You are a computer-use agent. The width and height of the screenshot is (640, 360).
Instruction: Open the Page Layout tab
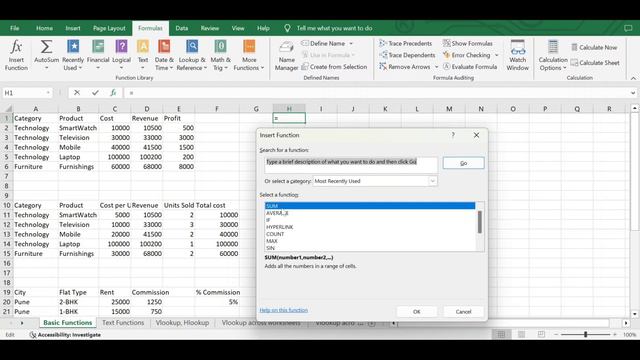tap(109, 28)
